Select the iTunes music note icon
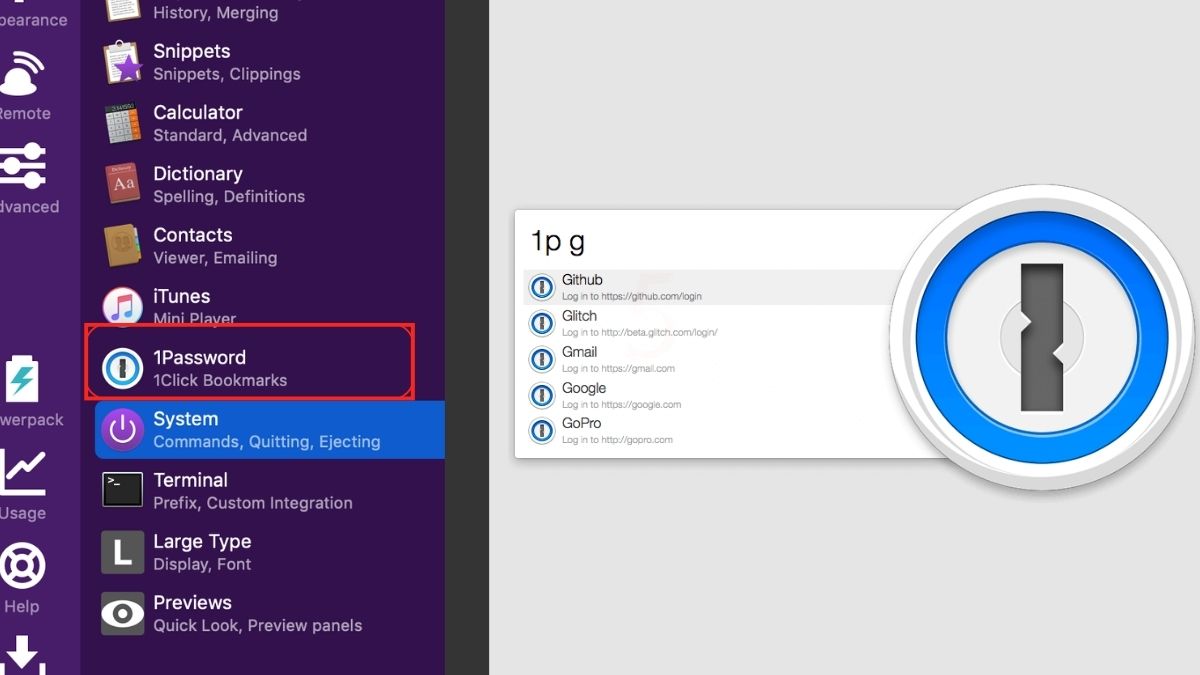This screenshot has height=675, width=1200. pyautogui.click(x=123, y=306)
